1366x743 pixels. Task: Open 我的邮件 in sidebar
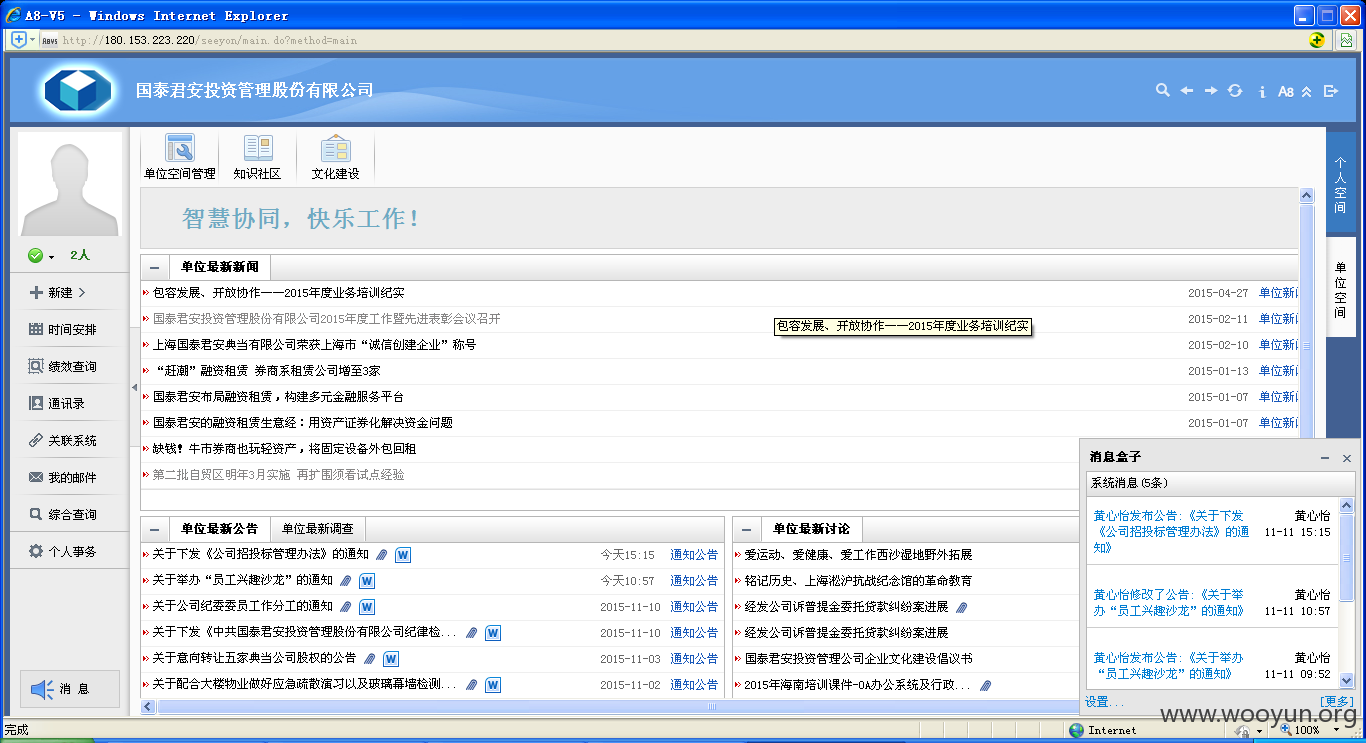pos(65,478)
